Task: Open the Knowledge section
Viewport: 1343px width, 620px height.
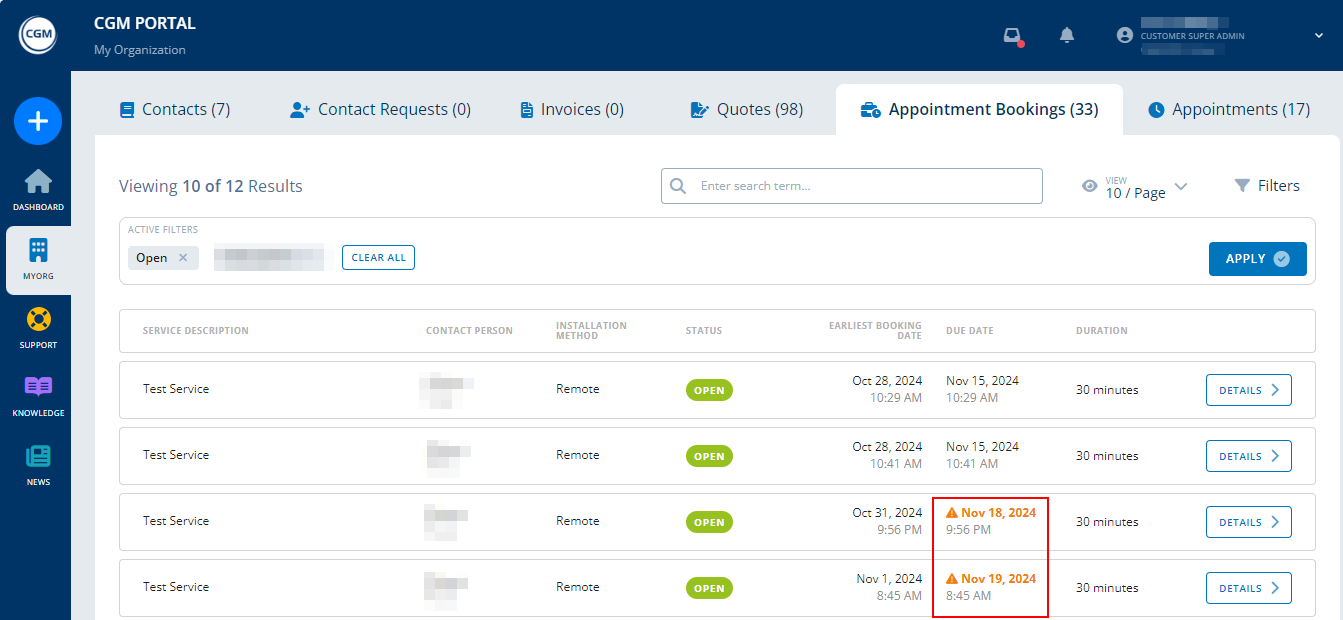Action: 37,393
